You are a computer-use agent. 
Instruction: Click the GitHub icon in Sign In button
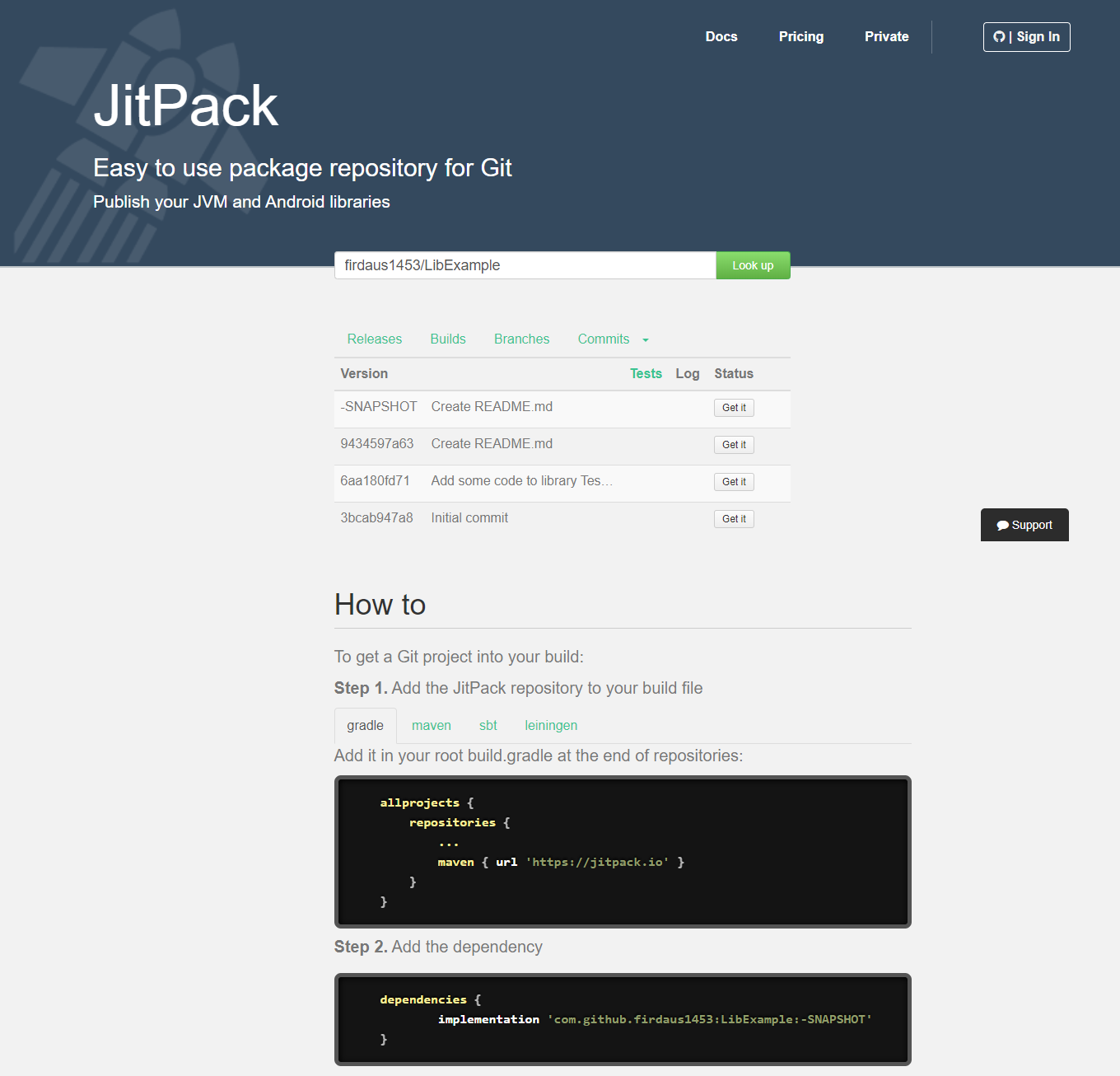[x=1000, y=36]
